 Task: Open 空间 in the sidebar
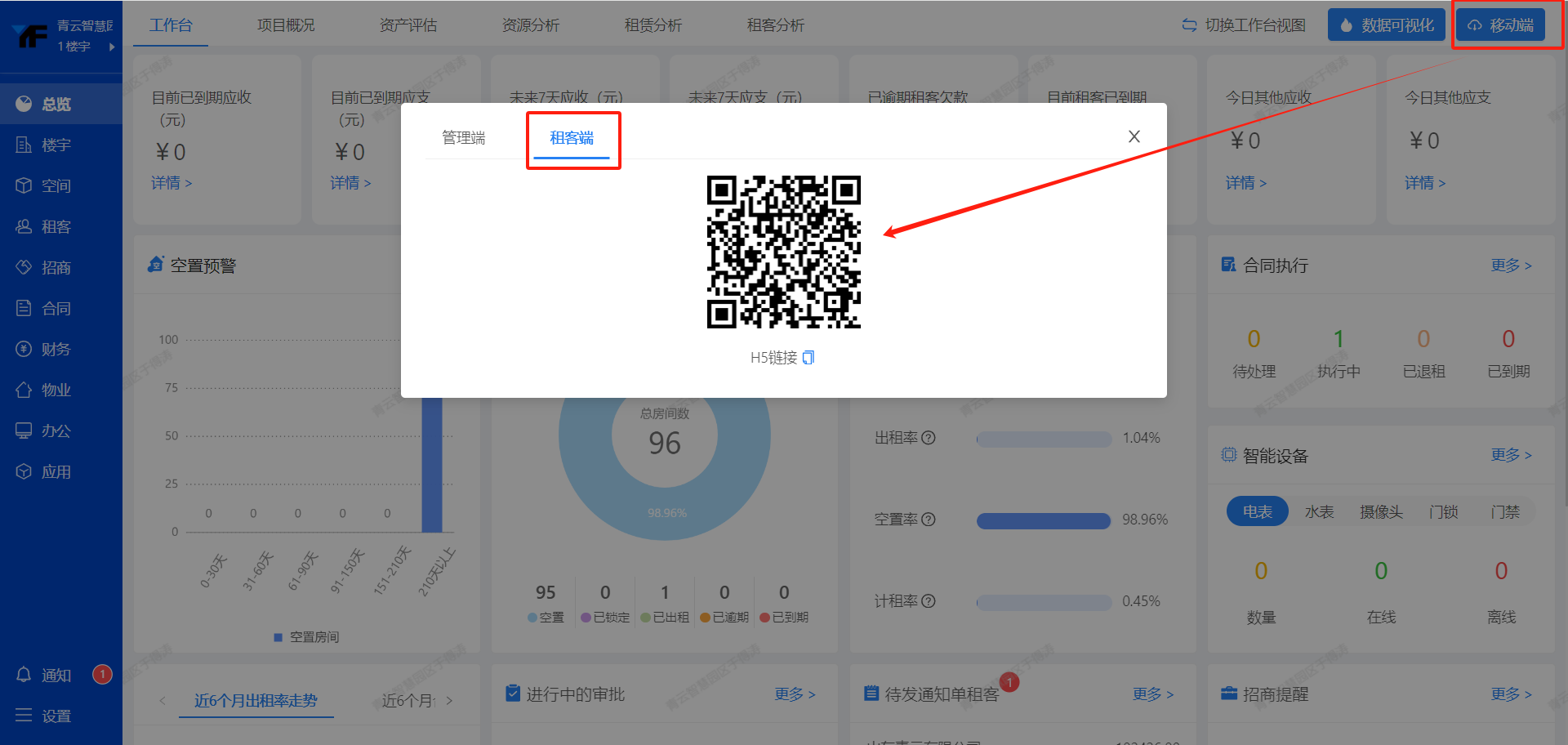56,186
